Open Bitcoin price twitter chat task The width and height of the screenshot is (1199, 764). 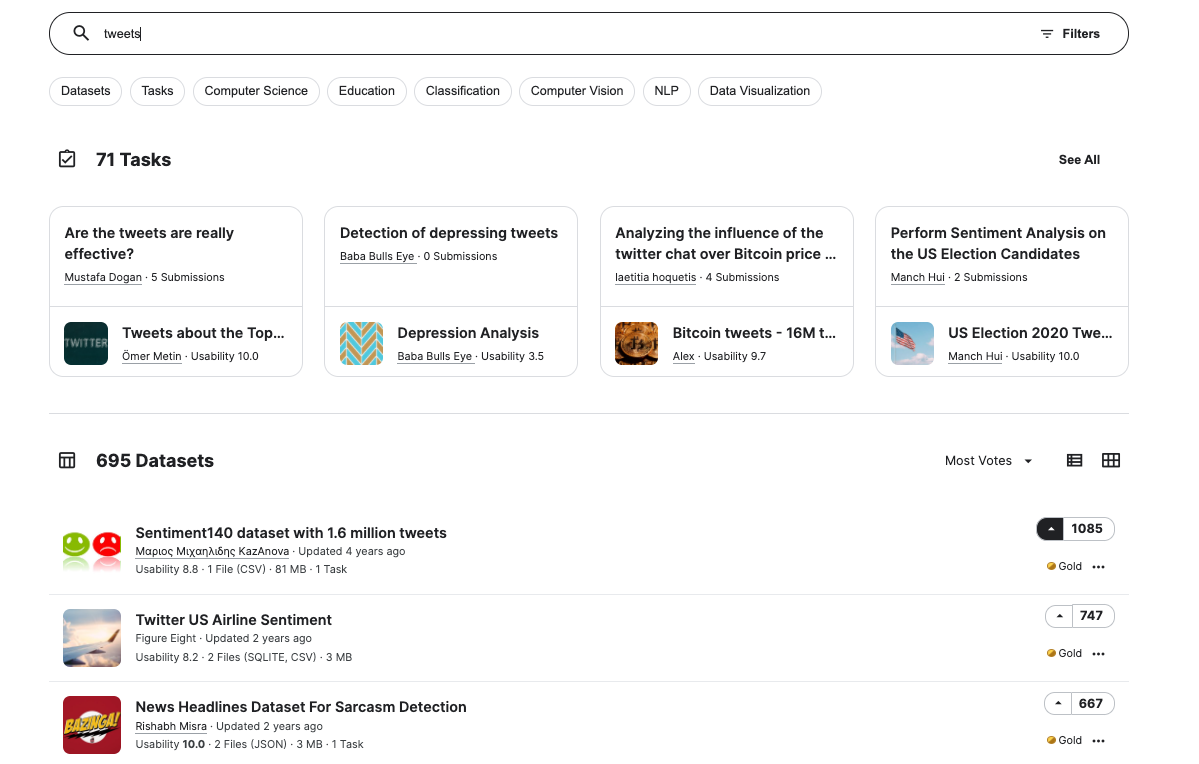click(726, 243)
